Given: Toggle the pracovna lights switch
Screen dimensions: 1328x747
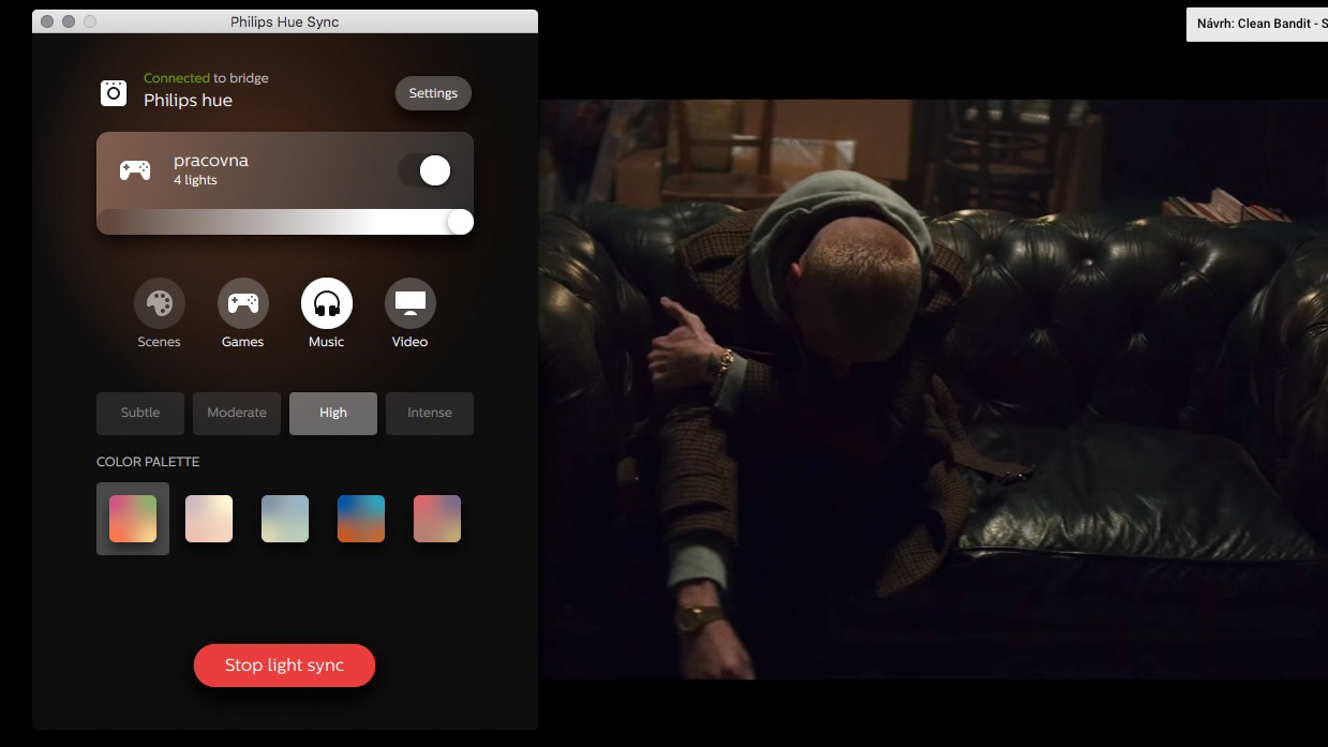Looking at the screenshot, I should tap(425, 170).
